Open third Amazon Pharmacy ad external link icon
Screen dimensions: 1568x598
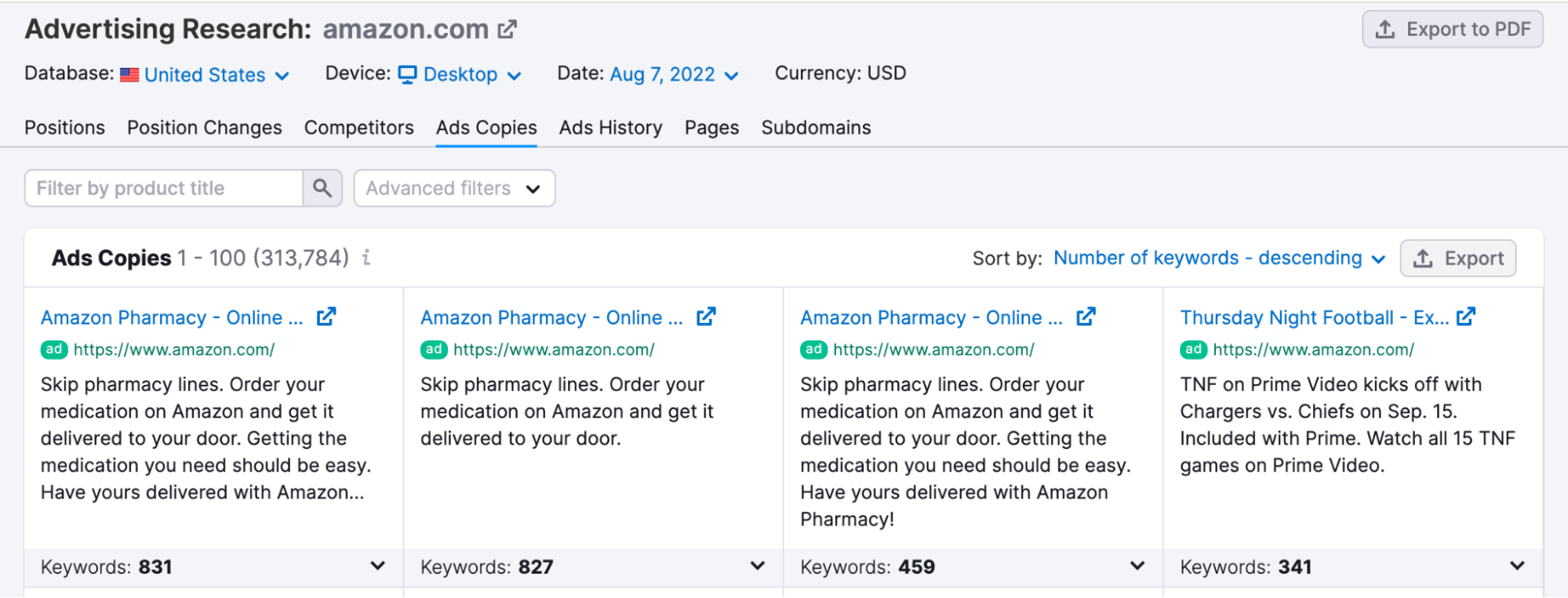[1086, 317]
